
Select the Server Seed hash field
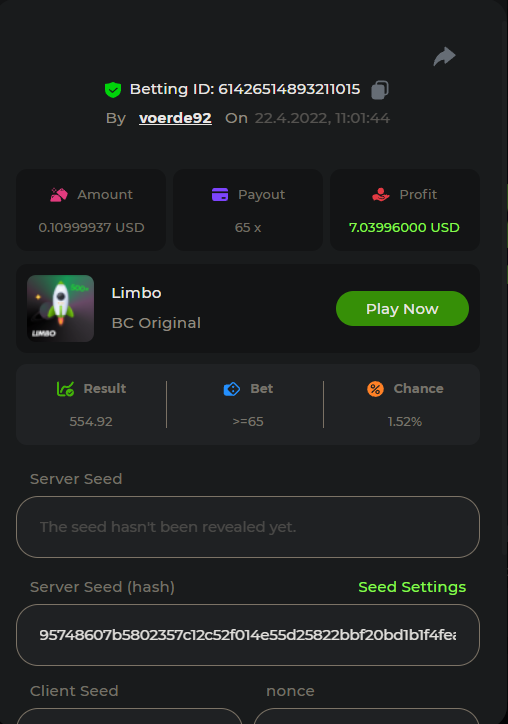coord(248,635)
